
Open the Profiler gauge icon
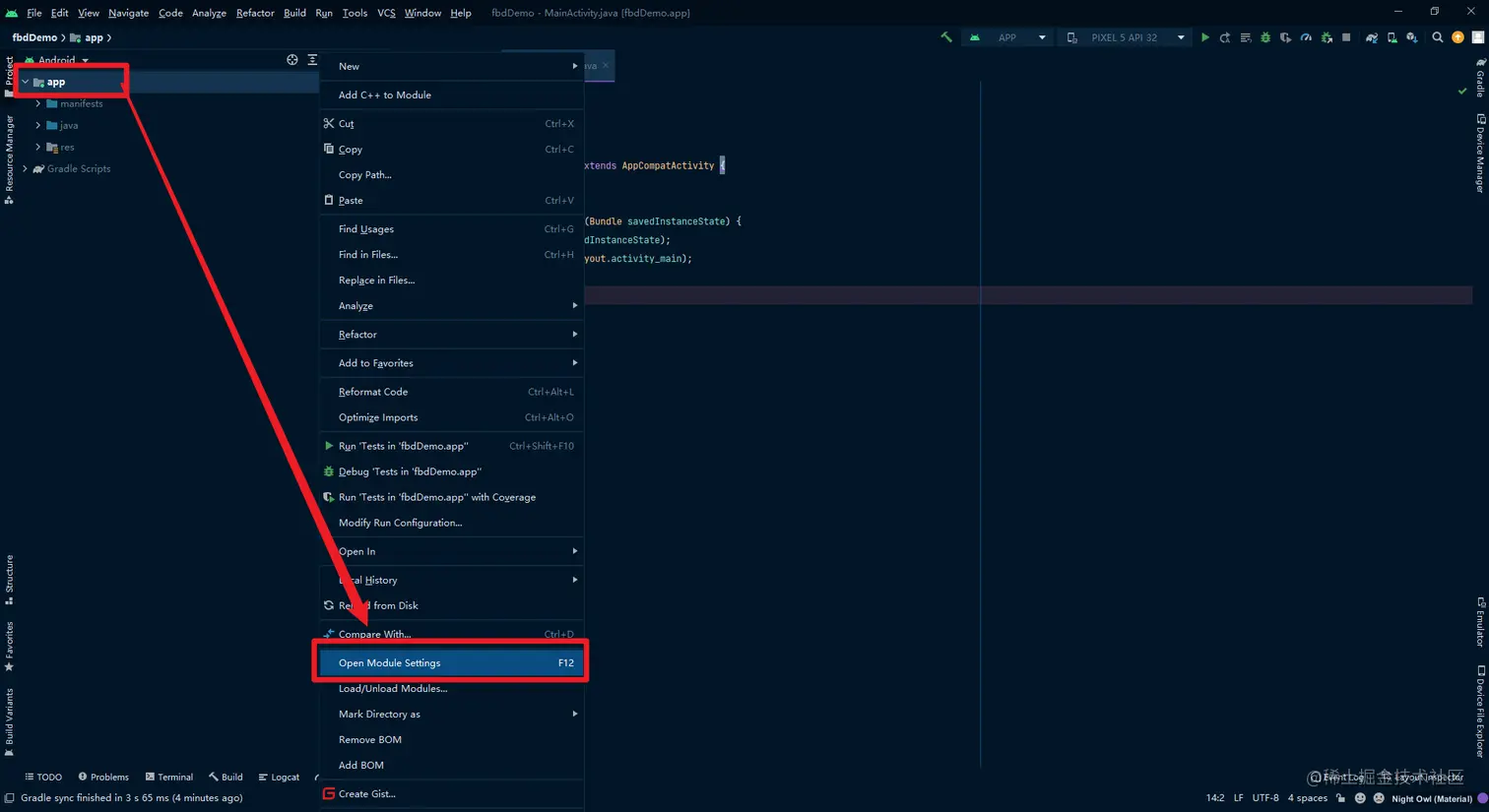coord(1306,37)
